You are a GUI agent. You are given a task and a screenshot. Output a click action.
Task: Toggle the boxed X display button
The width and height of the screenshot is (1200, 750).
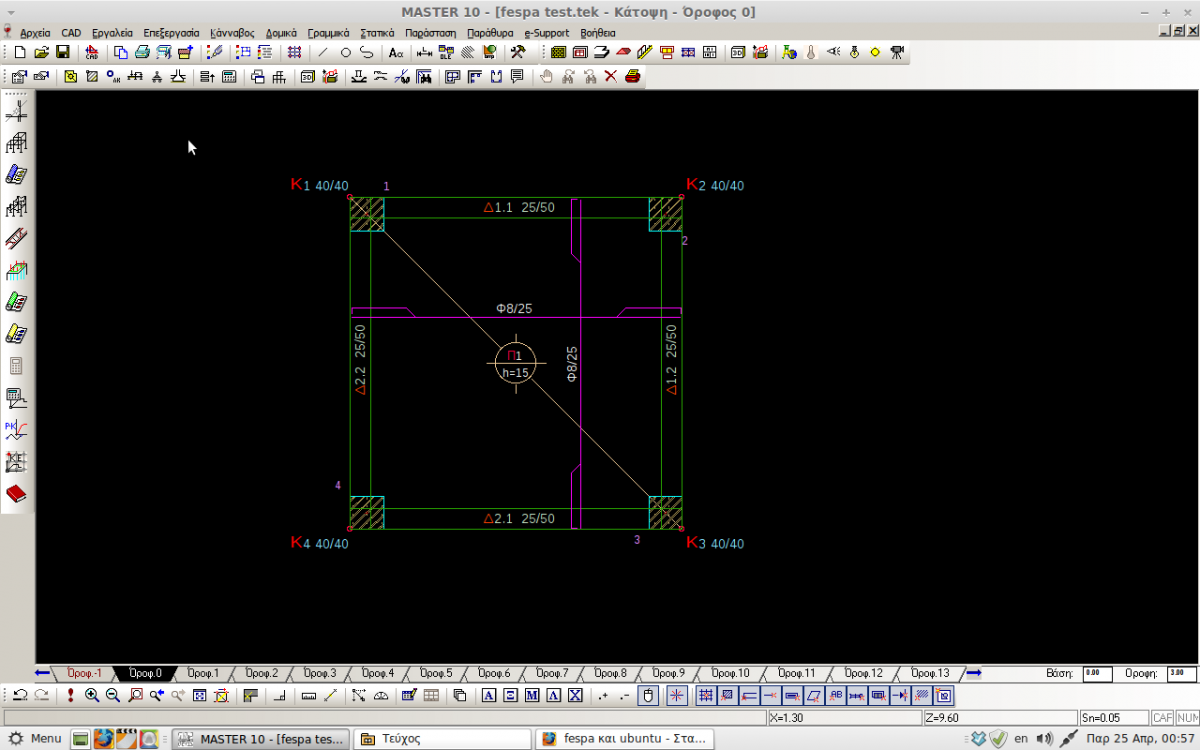(575, 695)
